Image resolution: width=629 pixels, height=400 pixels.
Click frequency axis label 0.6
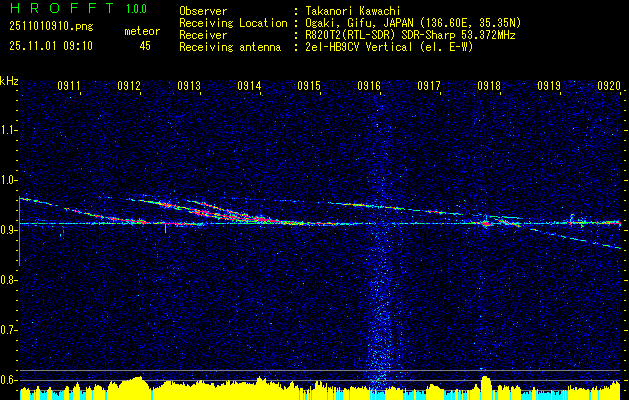(x=8, y=380)
